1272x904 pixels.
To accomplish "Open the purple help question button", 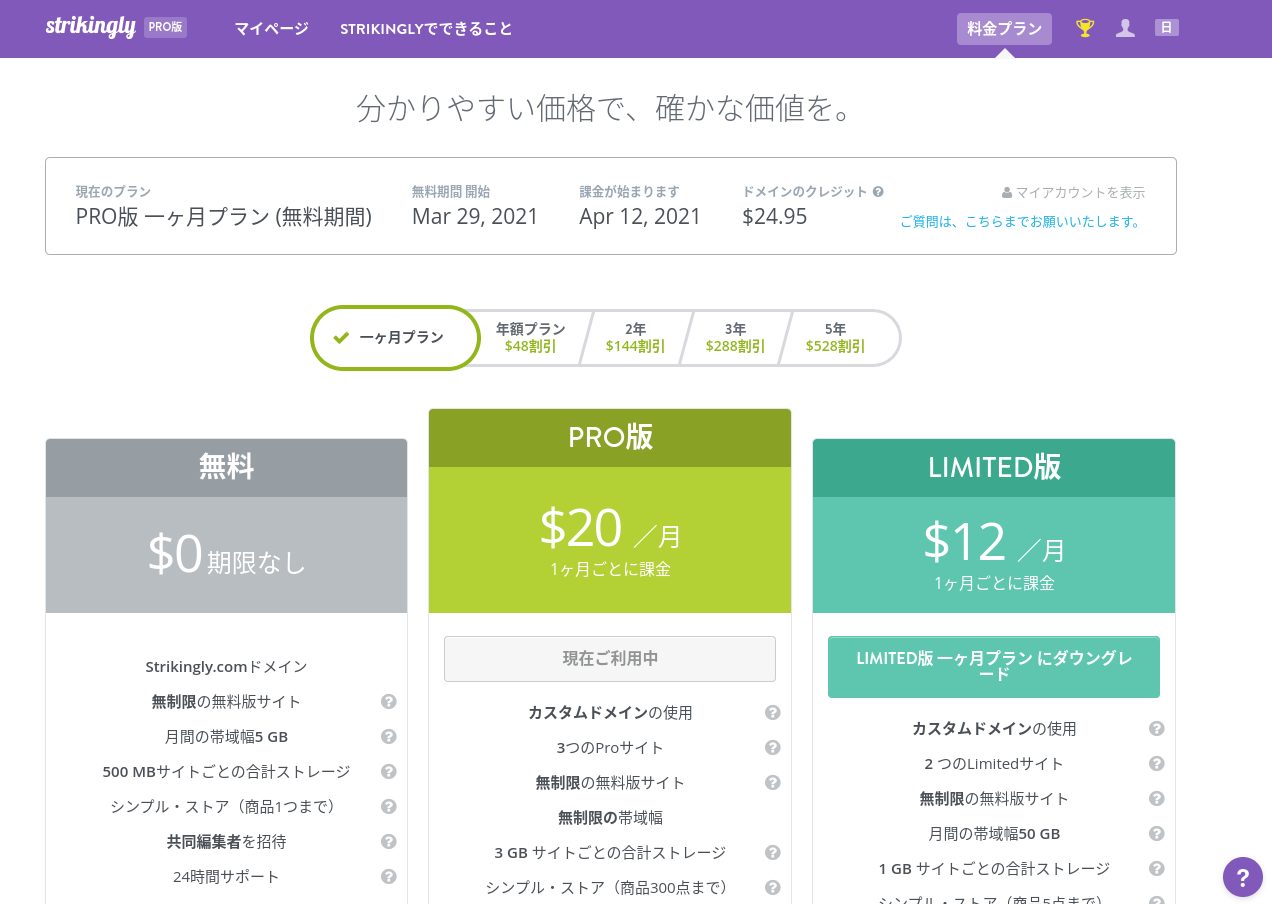I will tap(1243, 877).
